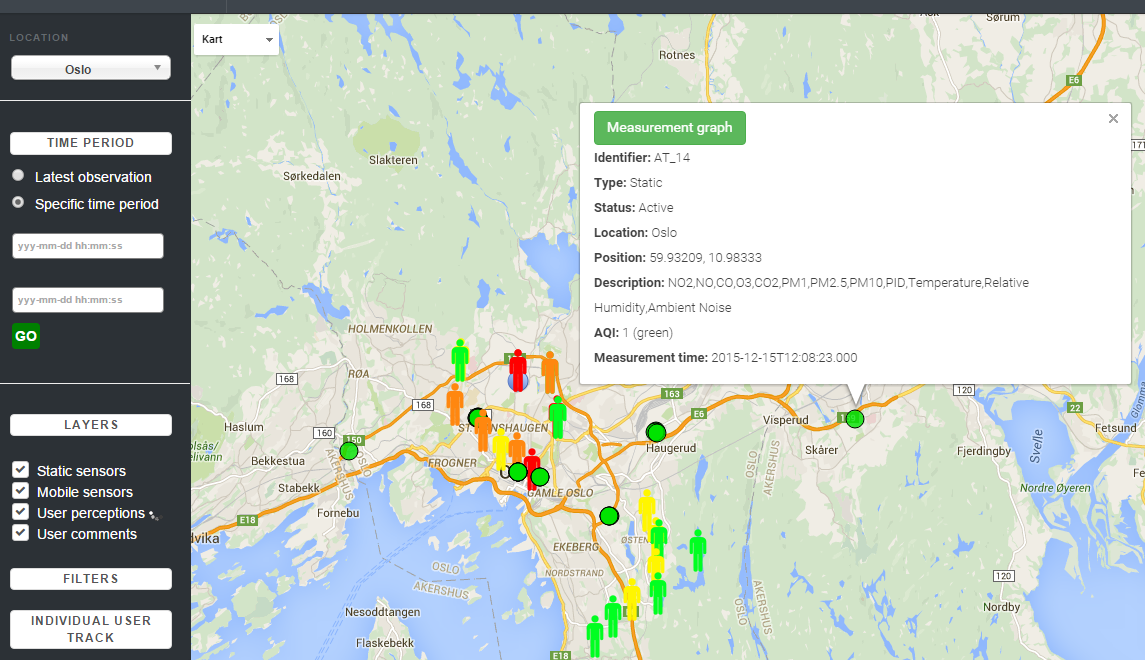
Task: Open the Measurement graph button
Action: pos(670,128)
